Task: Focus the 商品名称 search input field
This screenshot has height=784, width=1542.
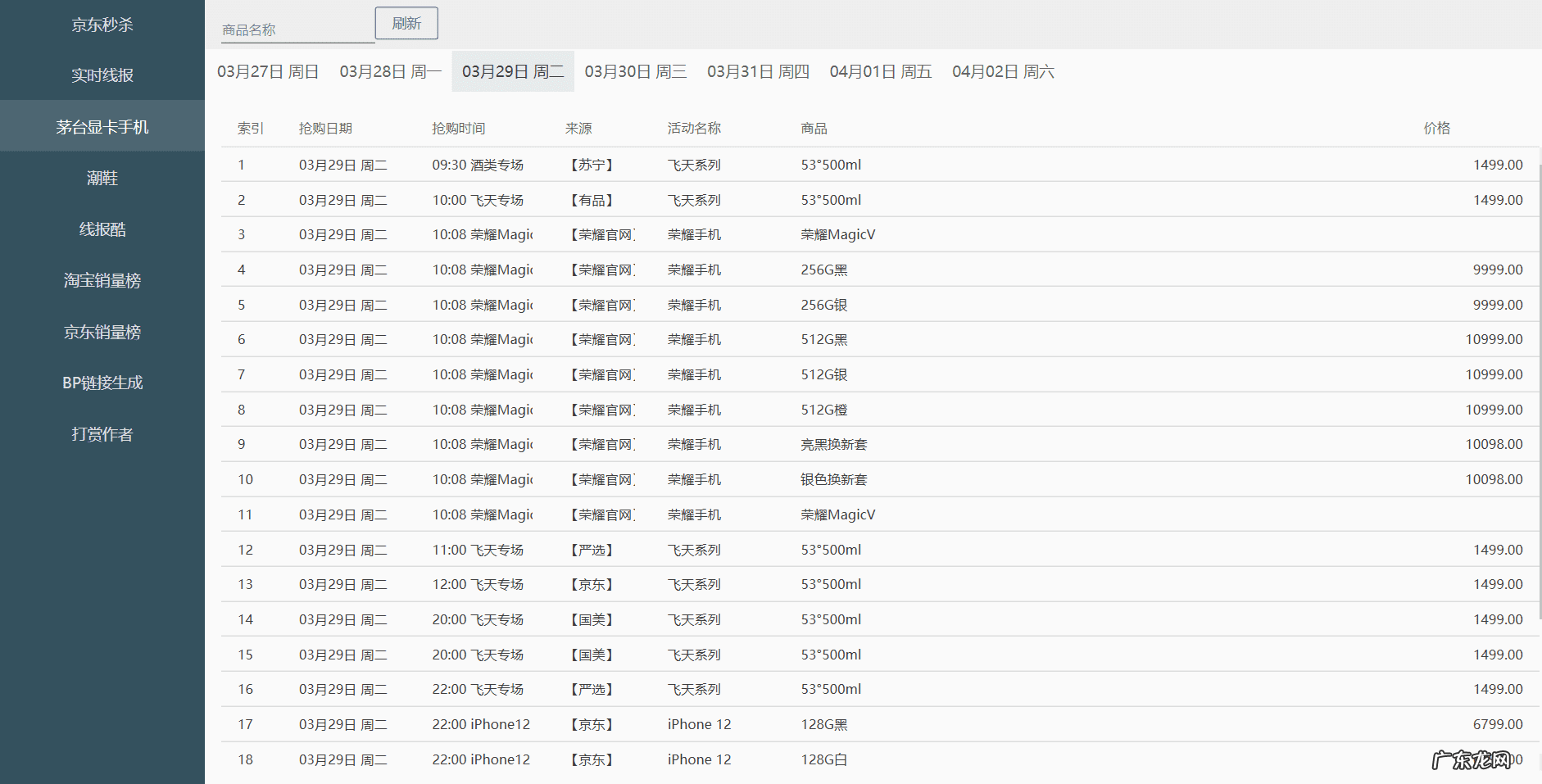Action: (297, 30)
